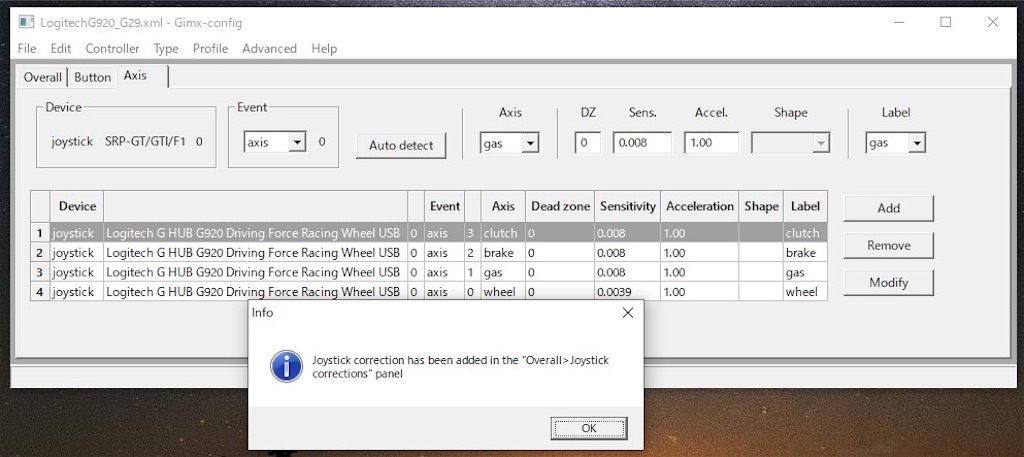
Task: Select row 4 header for wheel
Action: click(40, 292)
